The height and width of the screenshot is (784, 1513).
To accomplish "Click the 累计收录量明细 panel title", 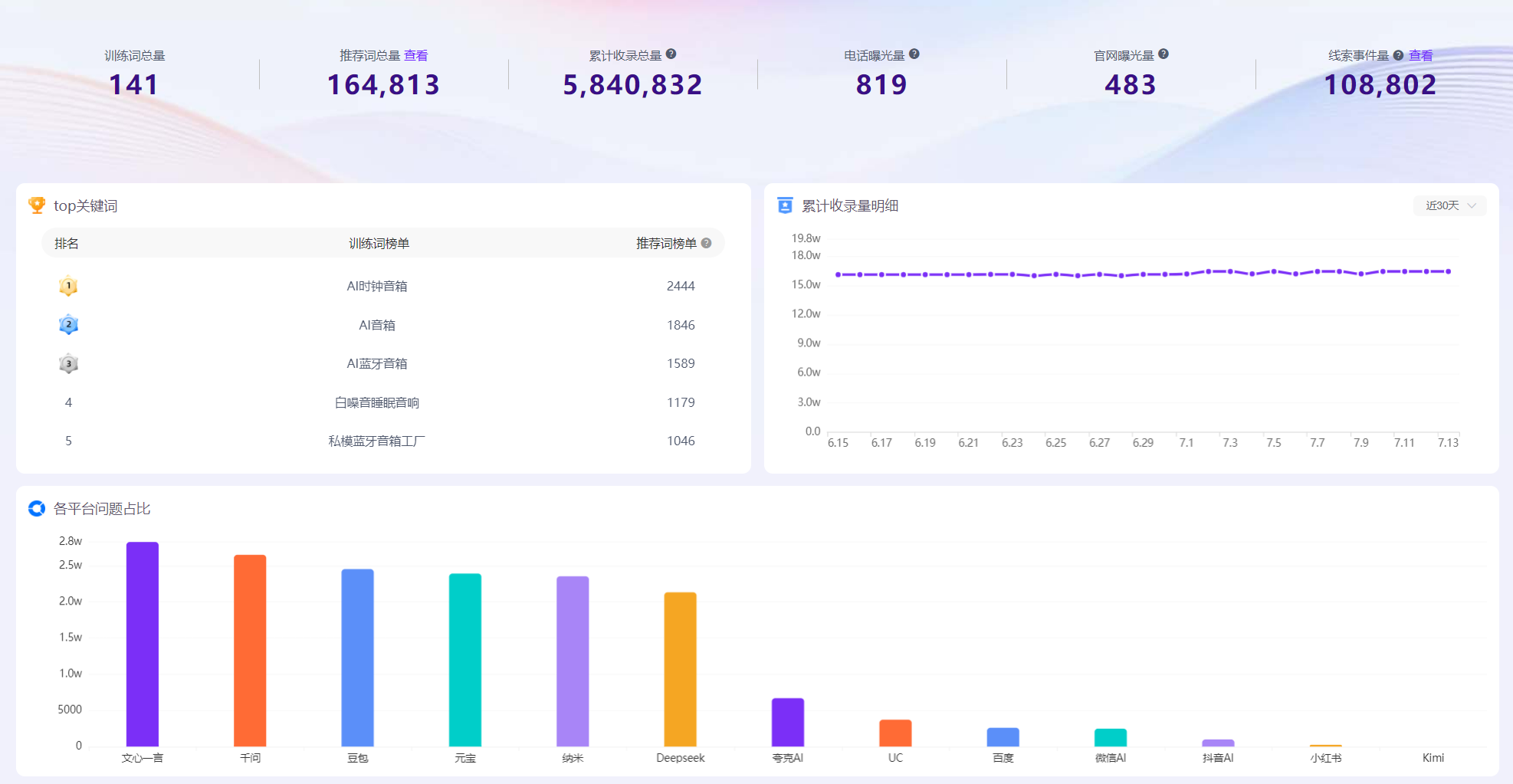I will pos(850,205).
